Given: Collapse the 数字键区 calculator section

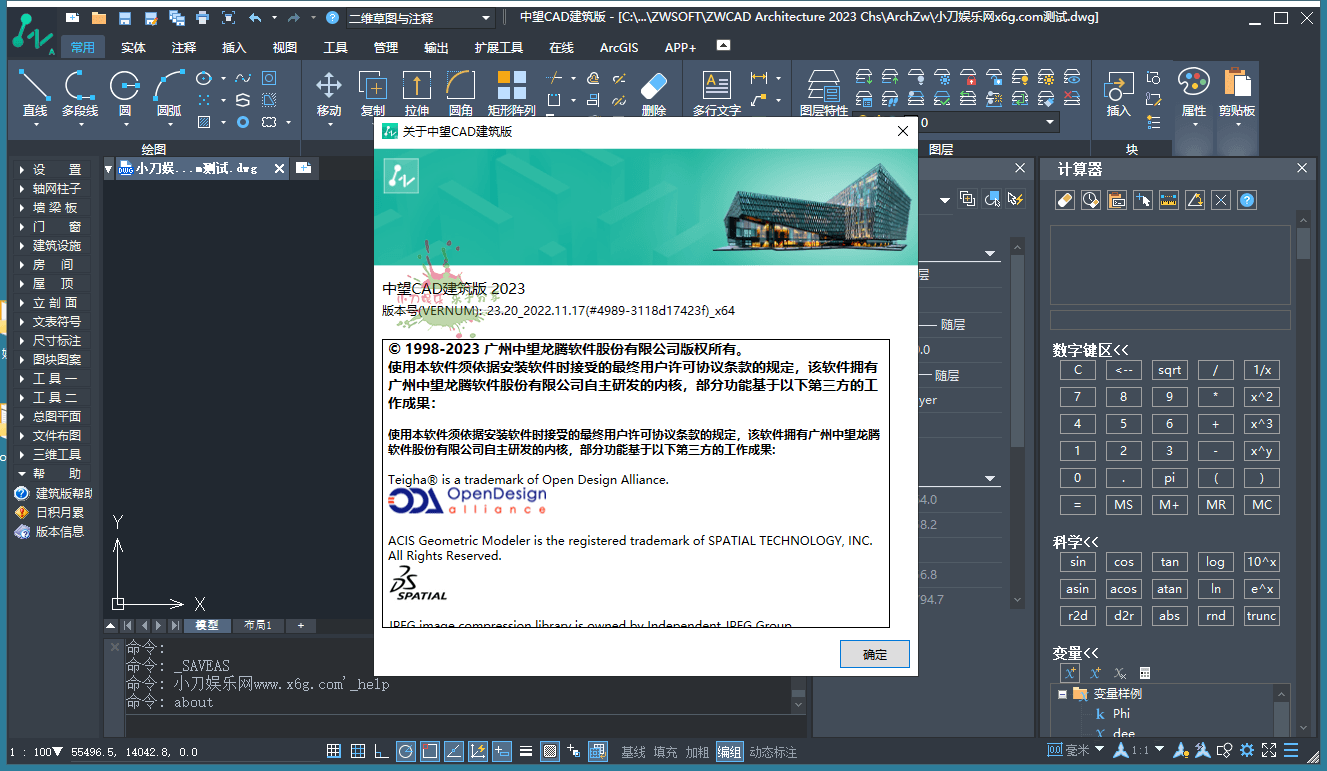Looking at the screenshot, I should click(1090, 350).
